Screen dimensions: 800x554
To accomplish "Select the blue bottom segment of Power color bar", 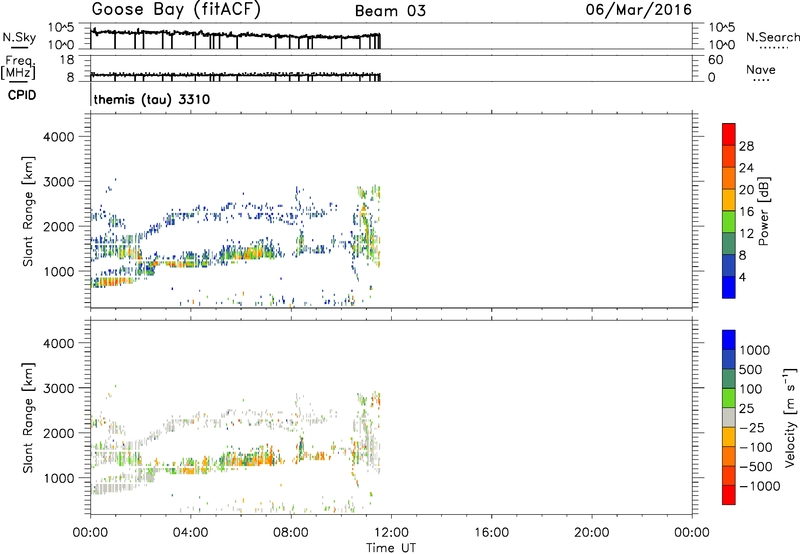I will point(729,287).
